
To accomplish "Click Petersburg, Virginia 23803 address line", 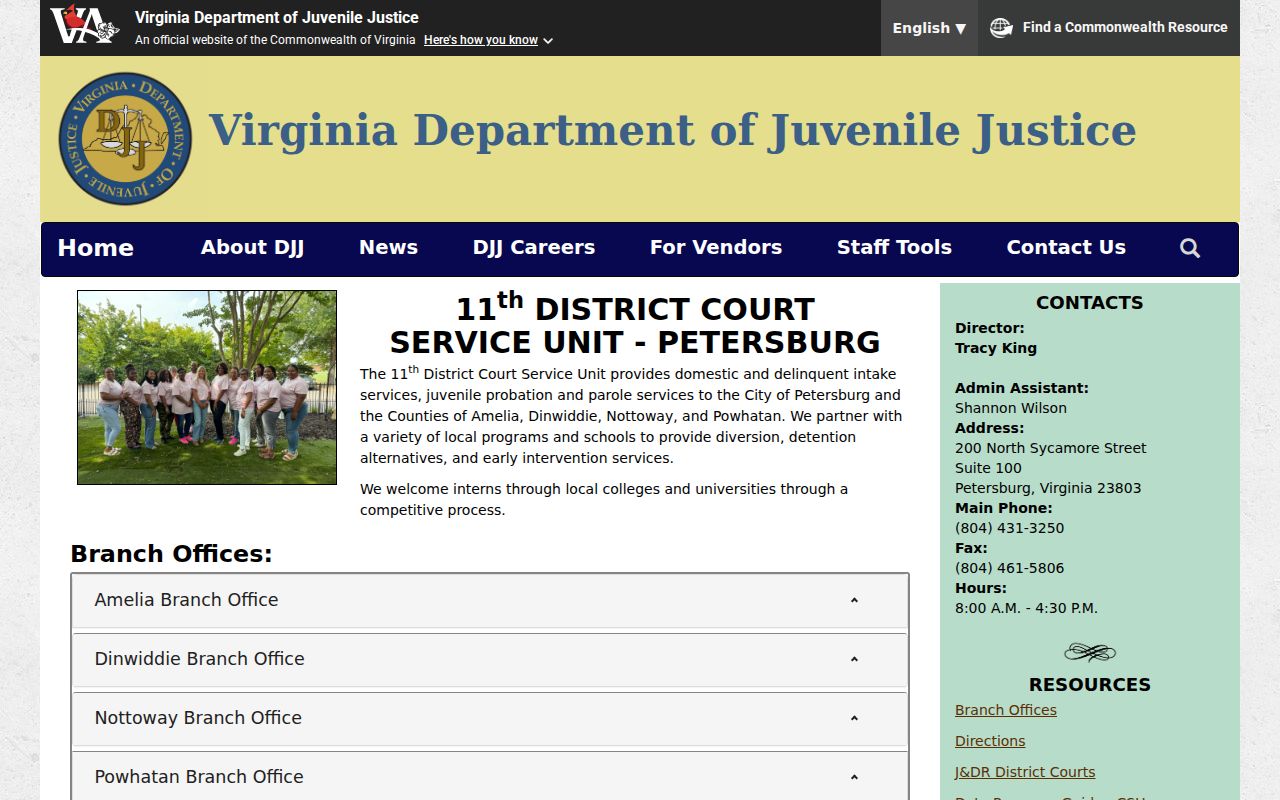I will tap(1048, 488).
